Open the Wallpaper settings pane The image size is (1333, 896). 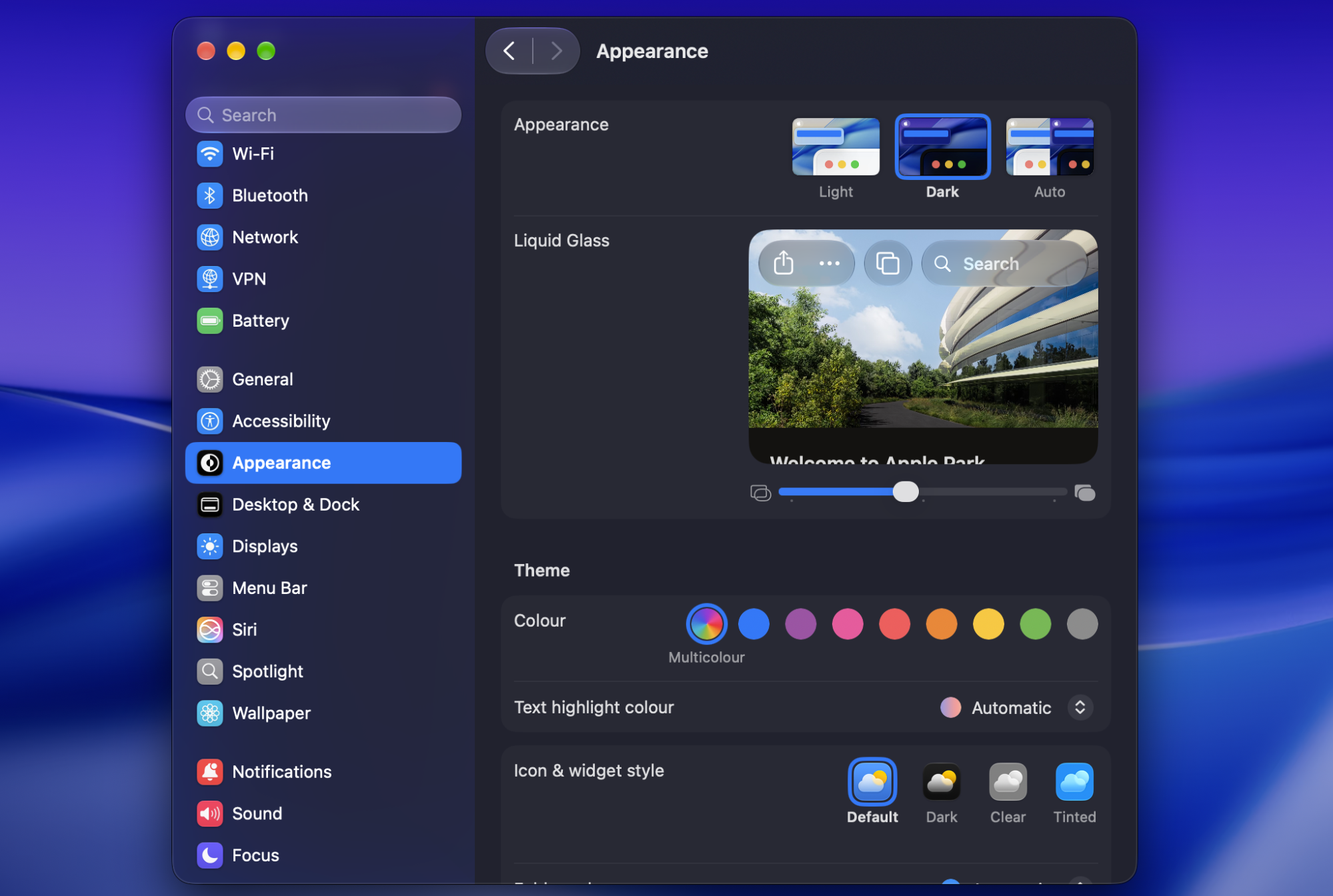pos(323,713)
